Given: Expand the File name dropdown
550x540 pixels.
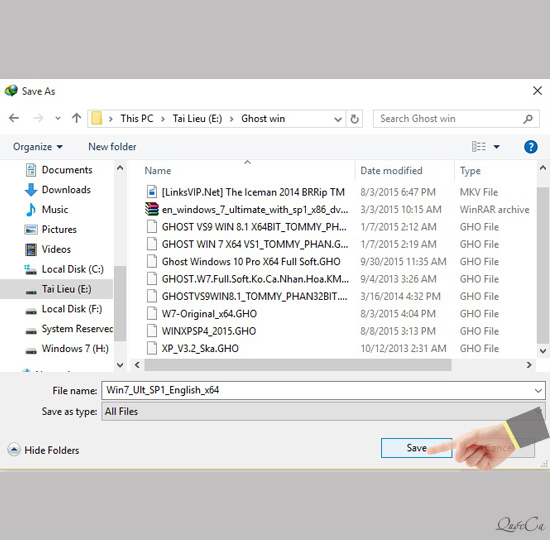Looking at the screenshot, I should pyautogui.click(x=538, y=391).
